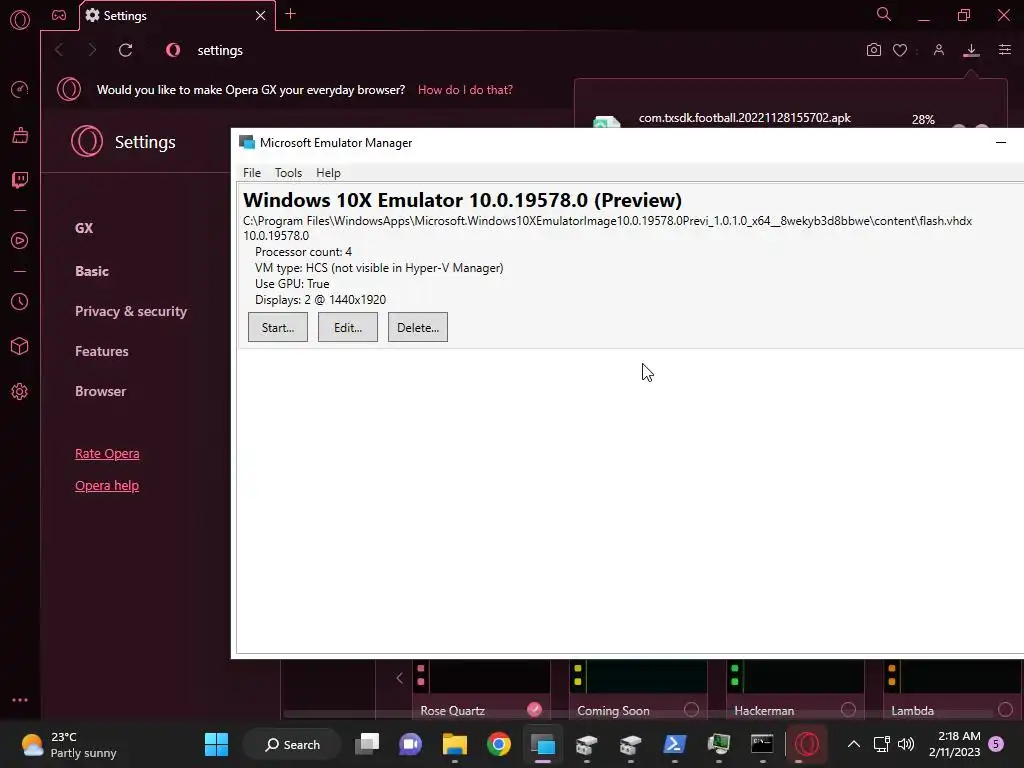1024x768 pixels.
Task: Go forward using the browser forward arrow
Action: 91,50
